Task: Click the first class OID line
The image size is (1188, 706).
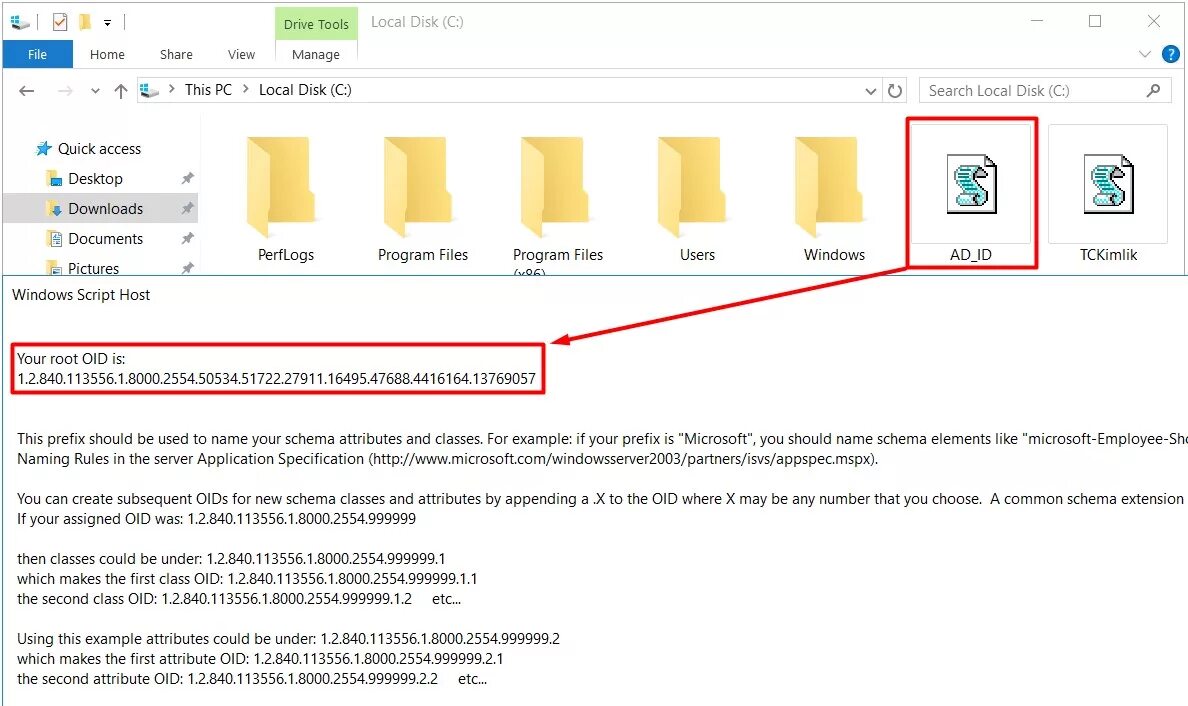Action: tap(247, 579)
